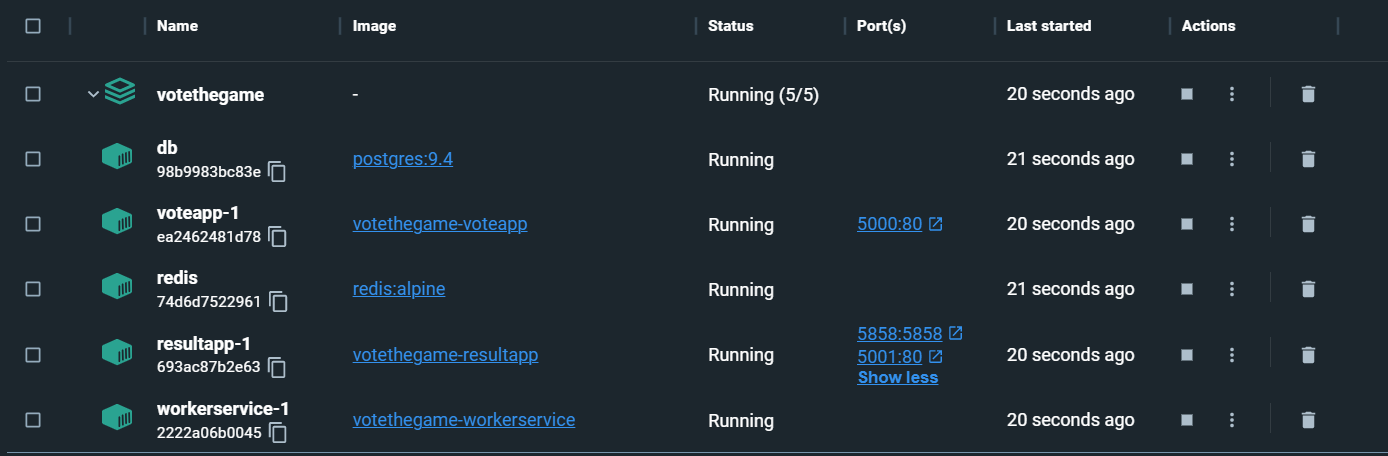The image size is (1388, 456).
Task: Tick the voteapp-1 container checkbox
Action: [x=33, y=224]
